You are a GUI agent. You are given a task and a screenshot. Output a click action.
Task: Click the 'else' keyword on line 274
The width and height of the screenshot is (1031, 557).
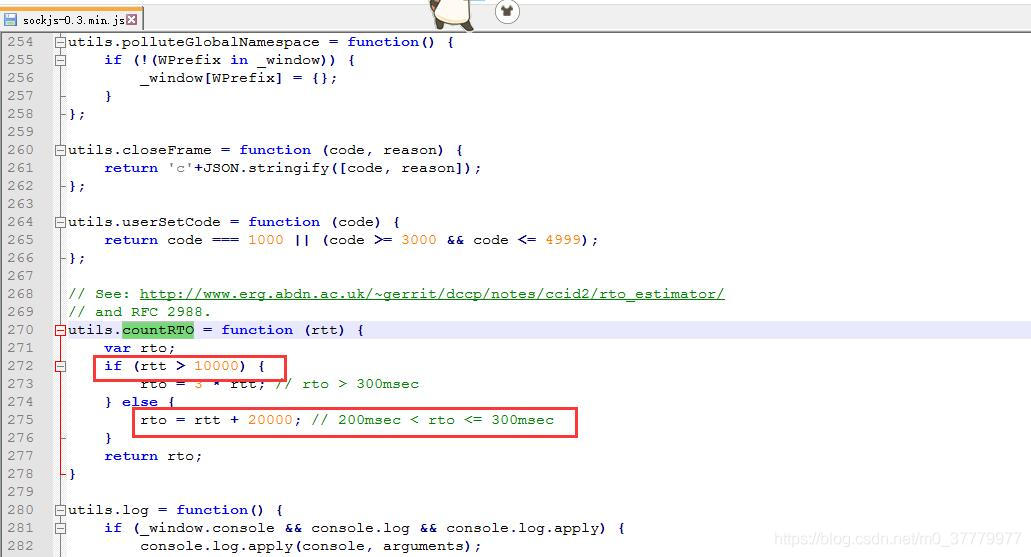139,402
